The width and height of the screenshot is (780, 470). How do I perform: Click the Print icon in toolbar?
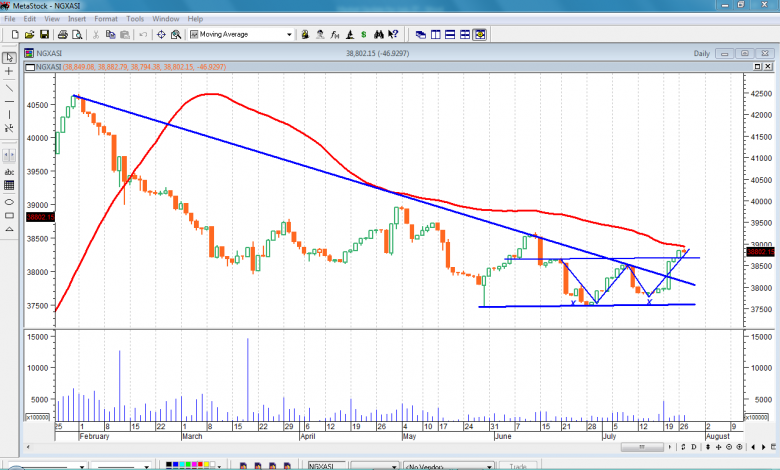point(62,34)
